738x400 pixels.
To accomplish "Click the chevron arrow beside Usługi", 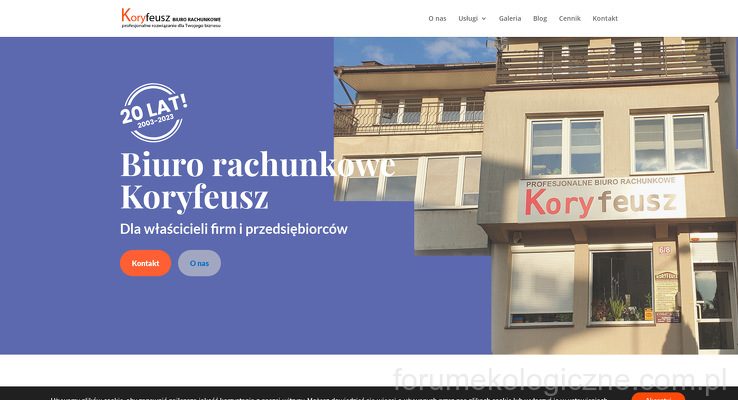I will 484,18.
